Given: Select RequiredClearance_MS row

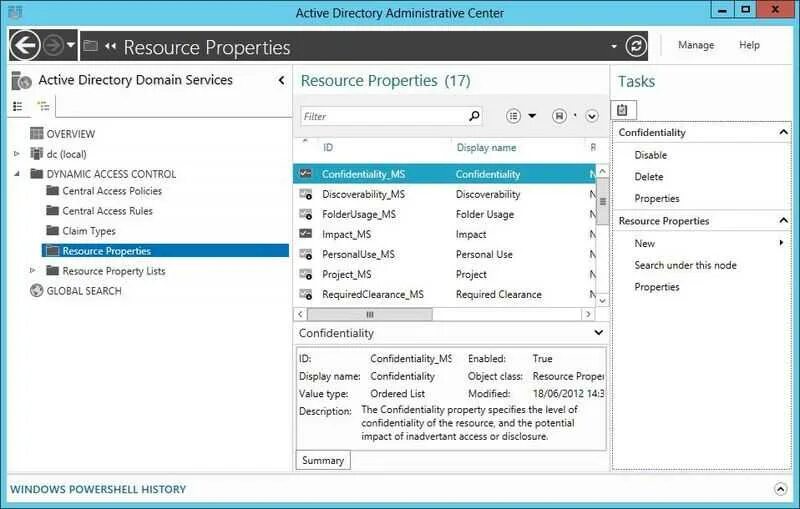Looking at the screenshot, I should [444, 294].
